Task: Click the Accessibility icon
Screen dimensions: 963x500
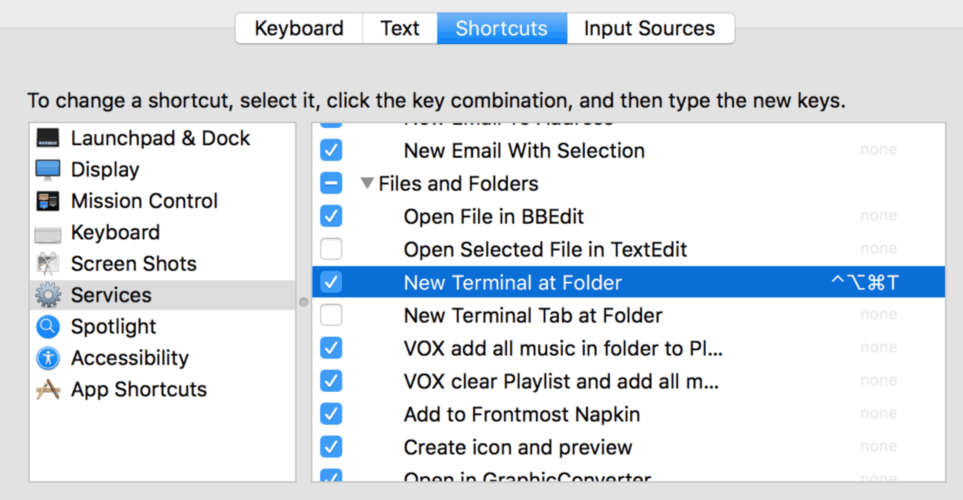Action: pyautogui.click(x=48, y=358)
